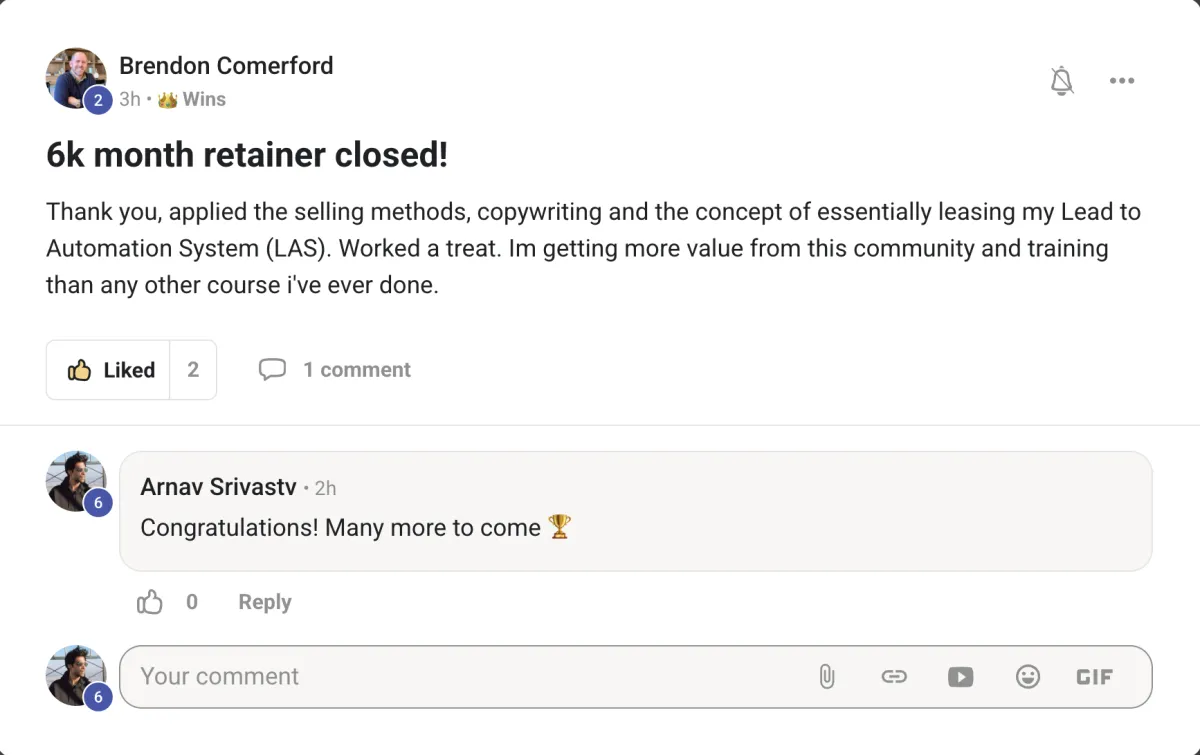Like Arnav Srivastv's comment with thumbs-up

[x=149, y=602]
